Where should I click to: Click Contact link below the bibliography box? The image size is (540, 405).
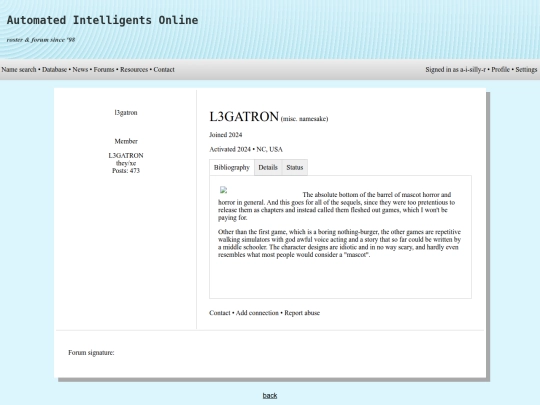(220, 313)
